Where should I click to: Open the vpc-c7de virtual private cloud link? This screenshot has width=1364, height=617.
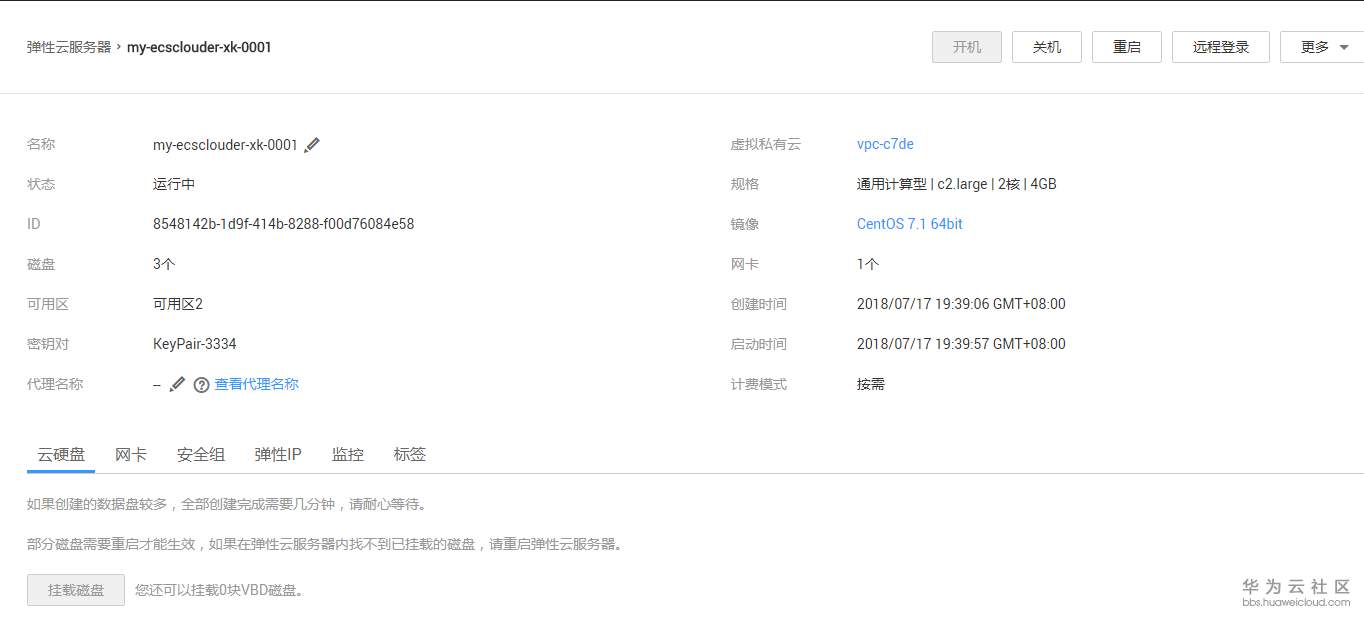[884, 144]
